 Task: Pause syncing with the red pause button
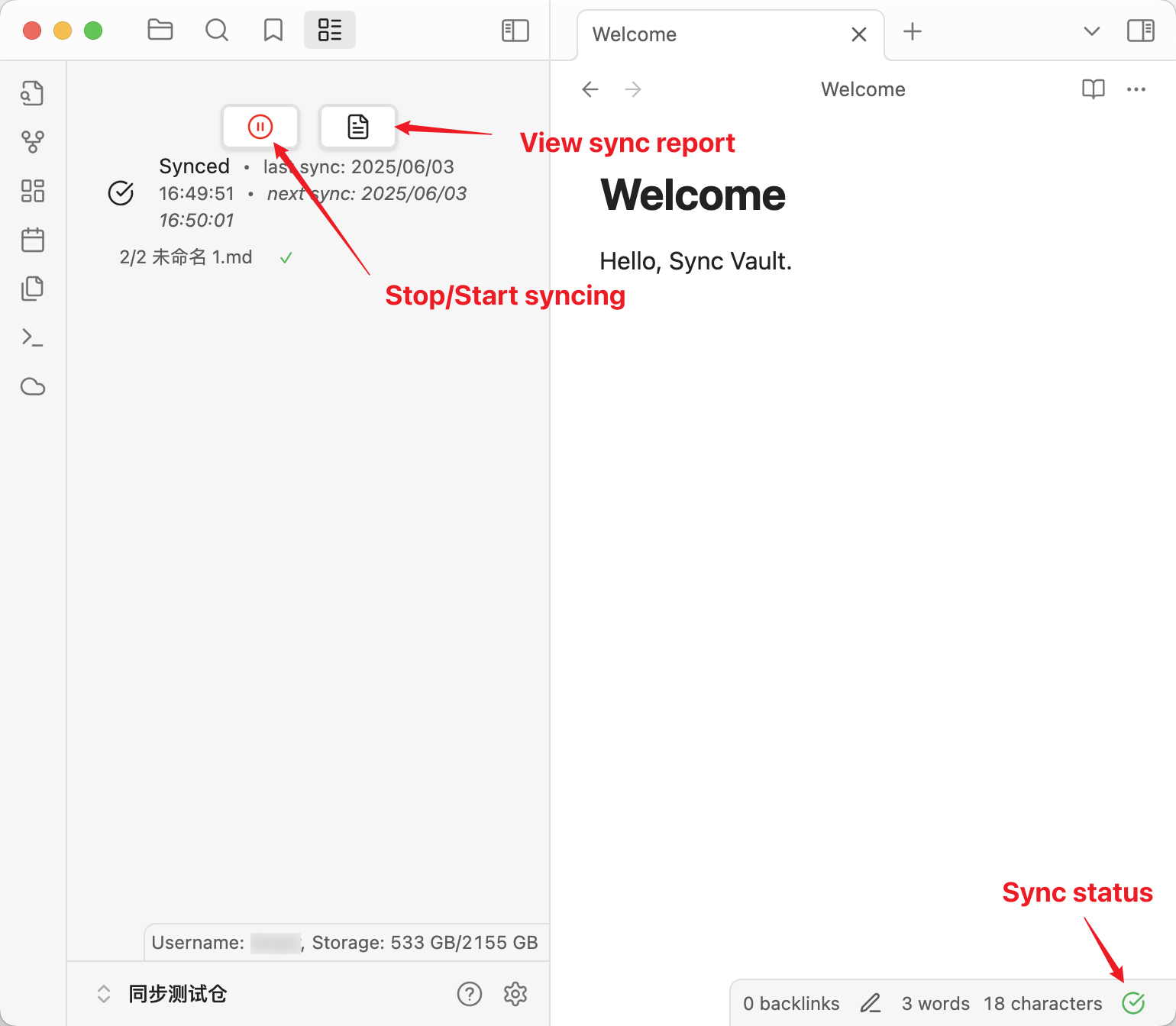tap(260, 127)
